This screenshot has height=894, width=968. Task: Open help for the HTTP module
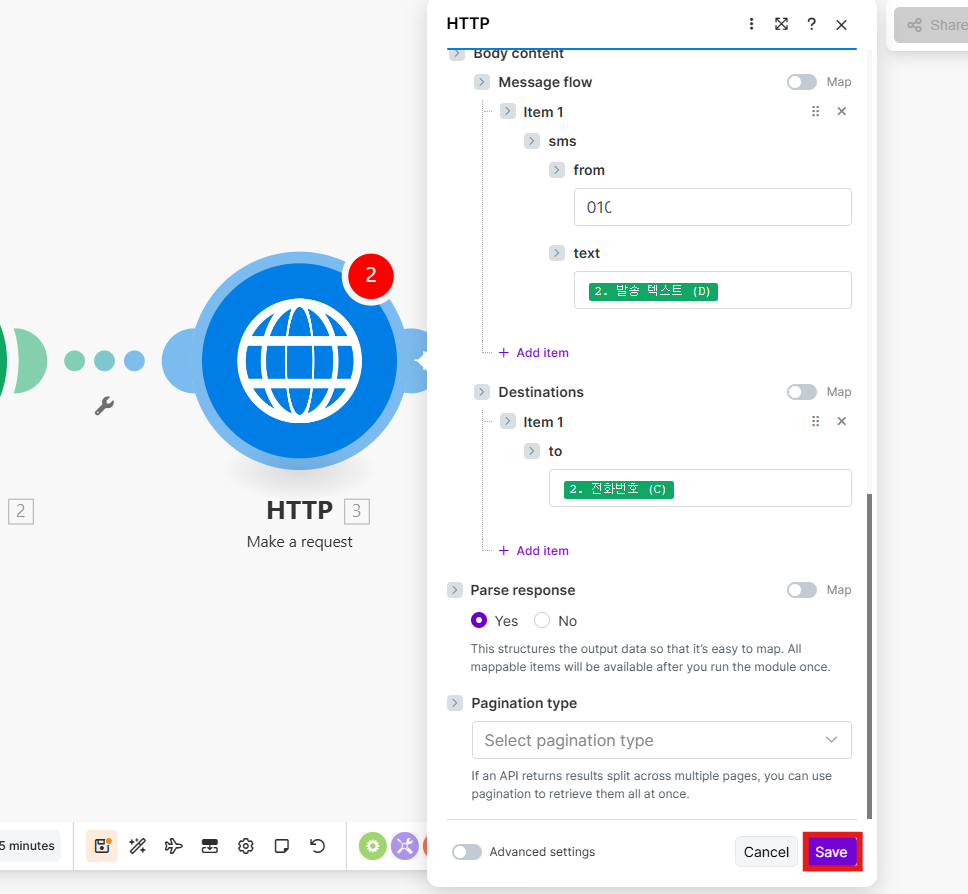(x=812, y=24)
